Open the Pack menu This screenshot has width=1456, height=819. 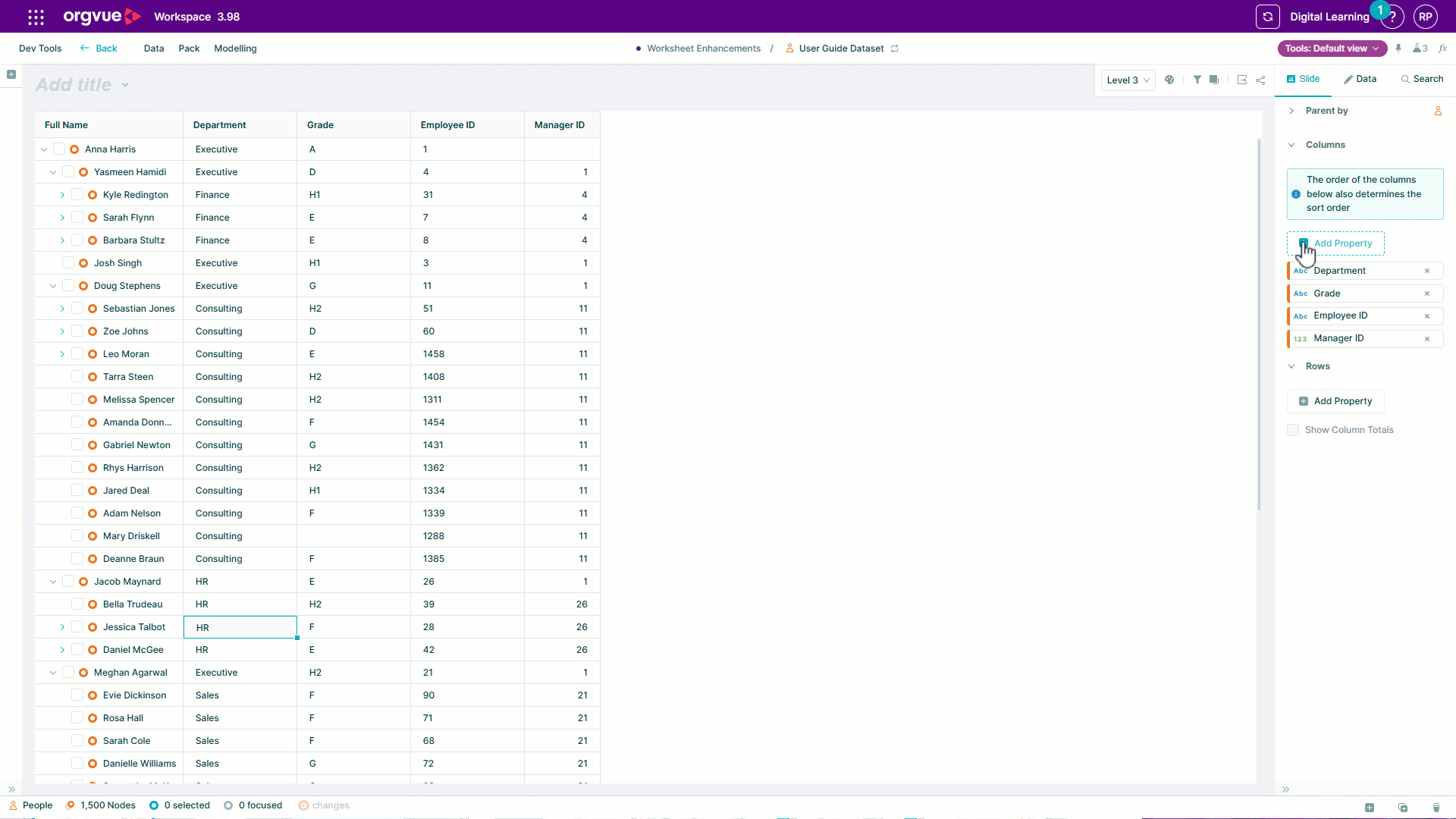[189, 49]
